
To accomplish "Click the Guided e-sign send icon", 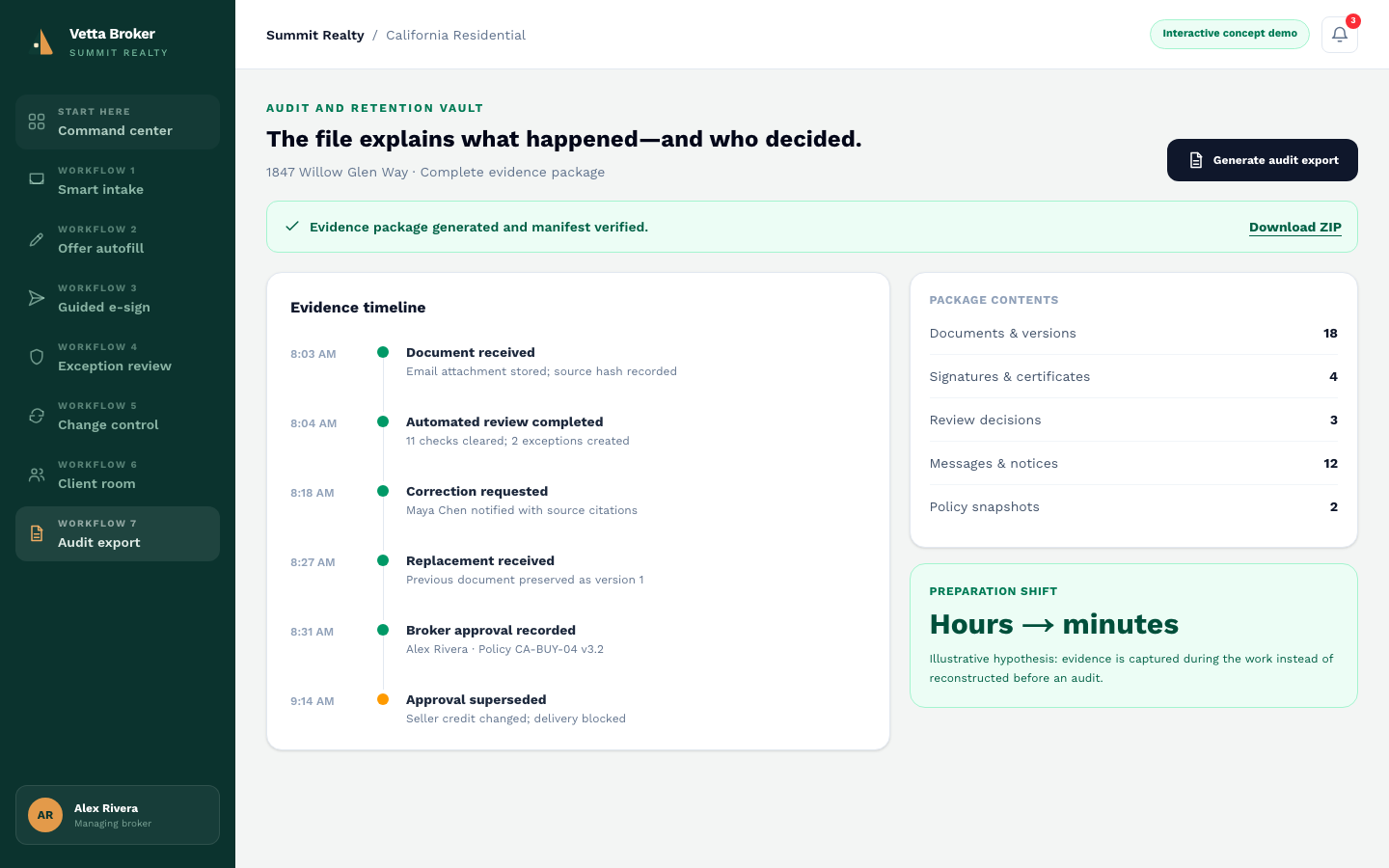I will click(x=37, y=298).
